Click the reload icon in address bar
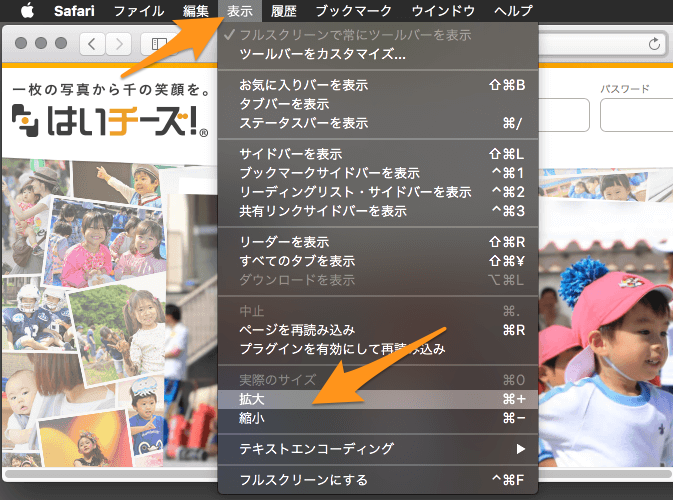 [654, 44]
